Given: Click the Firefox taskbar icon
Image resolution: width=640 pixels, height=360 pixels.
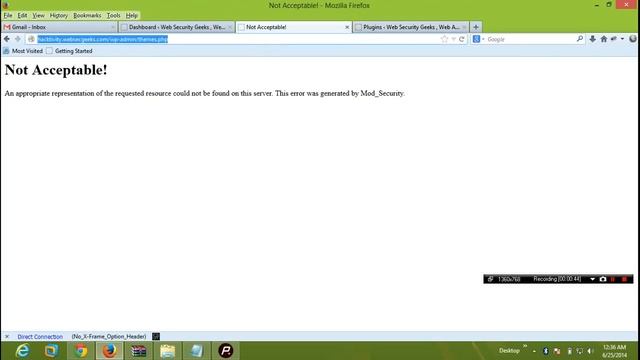Looking at the screenshot, I should pos(109,351).
